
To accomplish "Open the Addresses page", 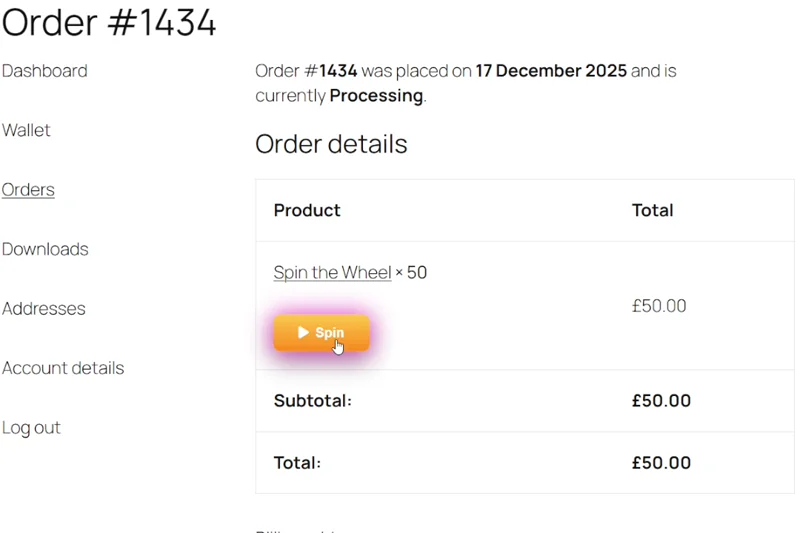I will point(43,309).
